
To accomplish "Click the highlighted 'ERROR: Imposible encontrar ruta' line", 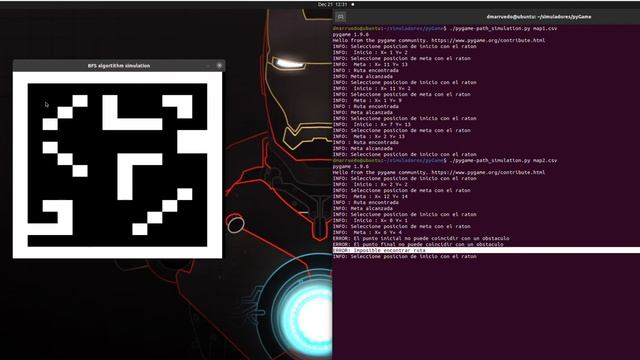I will [486, 250].
